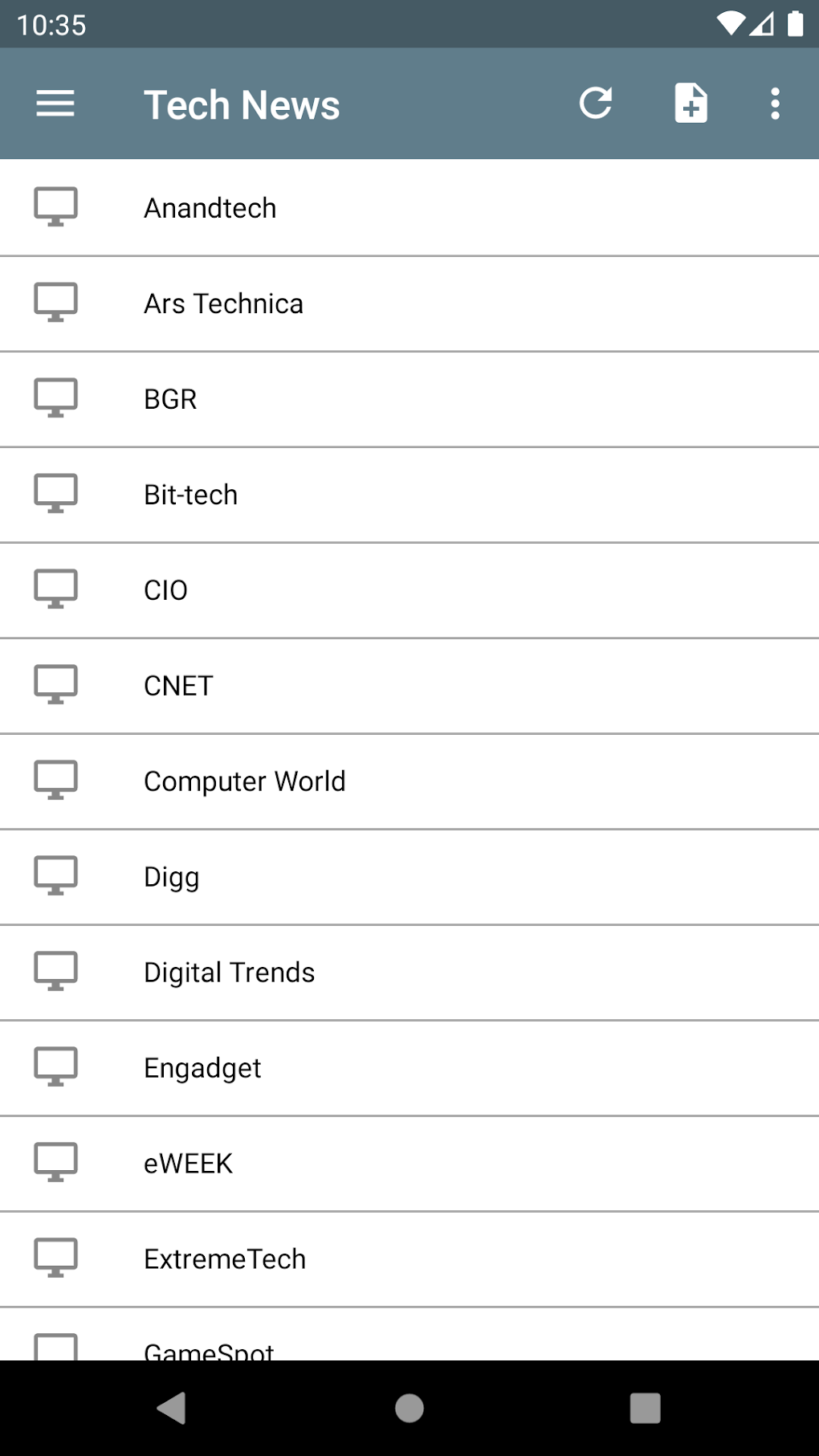Image resolution: width=819 pixels, height=1456 pixels.
Task: Open the Ars Technica feed
Action: click(x=224, y=304)
